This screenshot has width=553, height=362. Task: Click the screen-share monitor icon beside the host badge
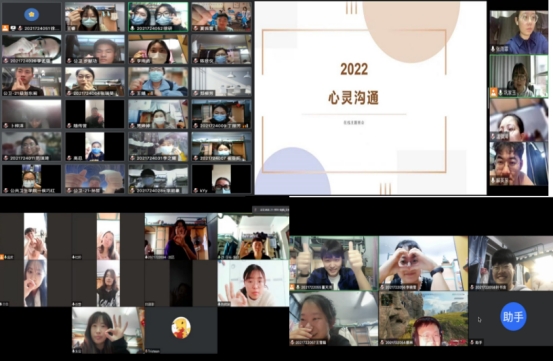click(x=13, y=28)
